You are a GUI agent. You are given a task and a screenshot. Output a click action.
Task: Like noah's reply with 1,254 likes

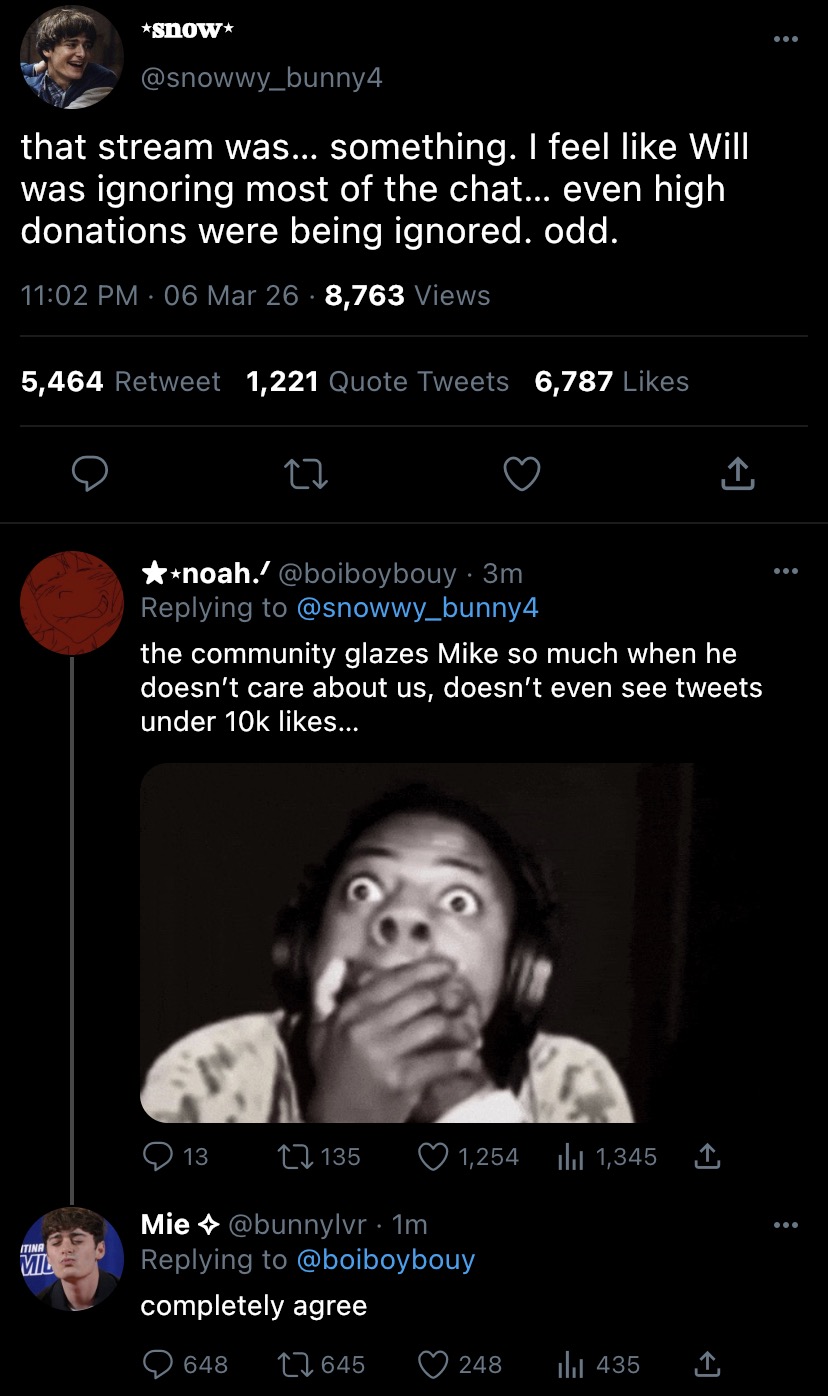(x=432, y=1157)
